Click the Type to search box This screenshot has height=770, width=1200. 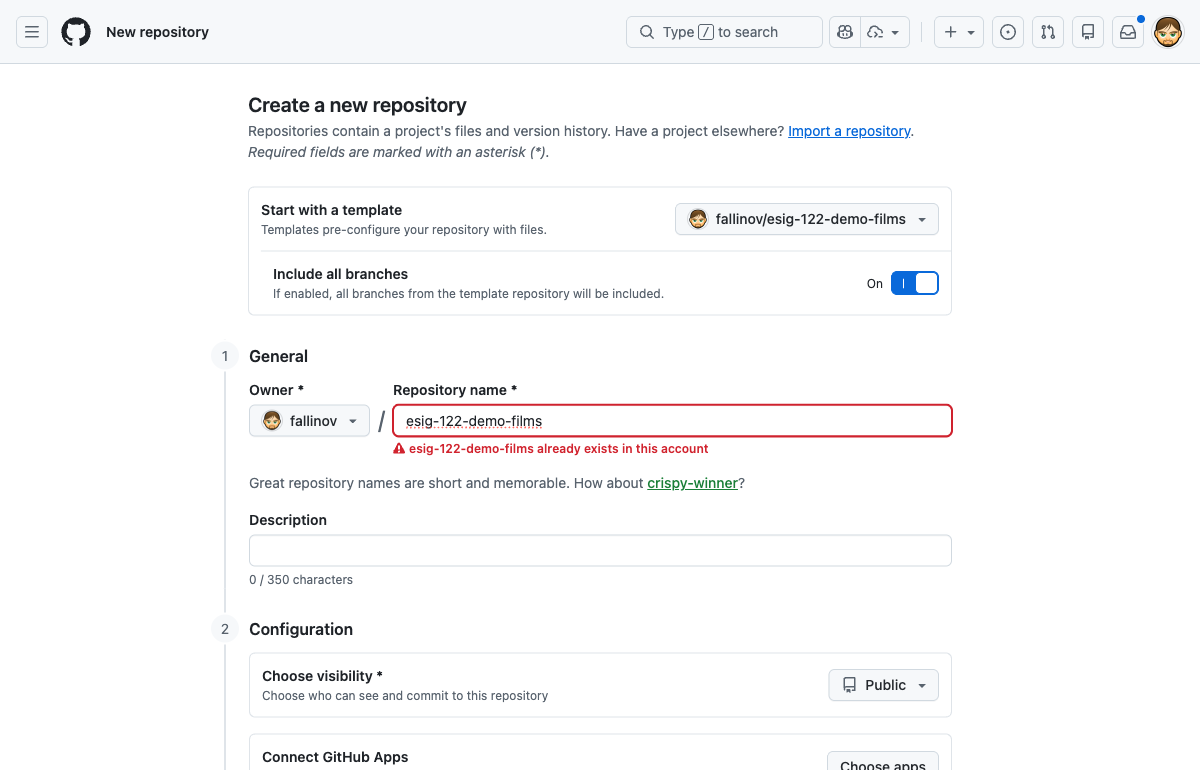[x=724, y=32]
